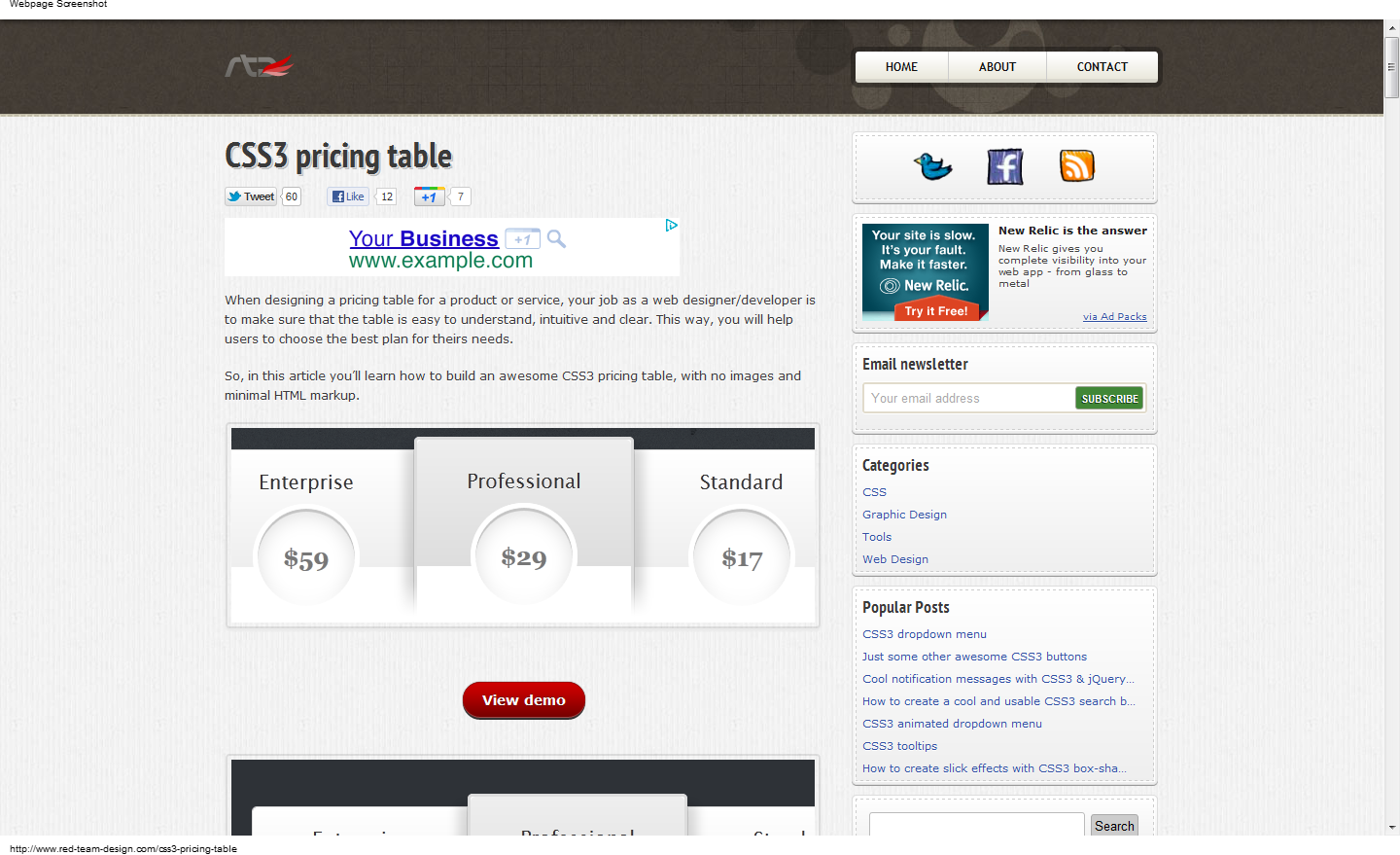Screen dimensions: 1400x855
Task: Open the CSS3 tooltips post link
Action: point(899,746)
